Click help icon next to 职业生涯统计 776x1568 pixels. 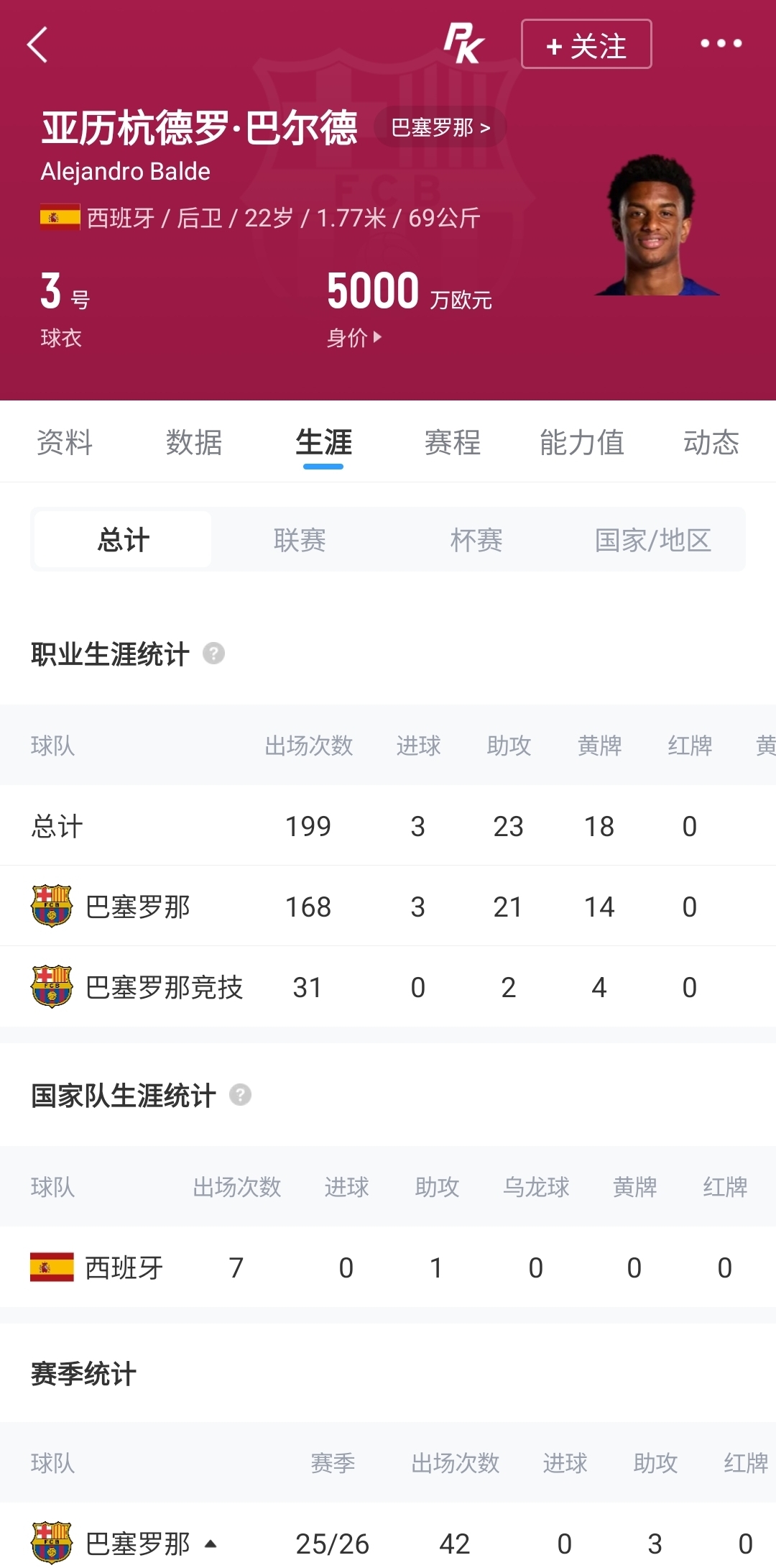tap(213, 654)
